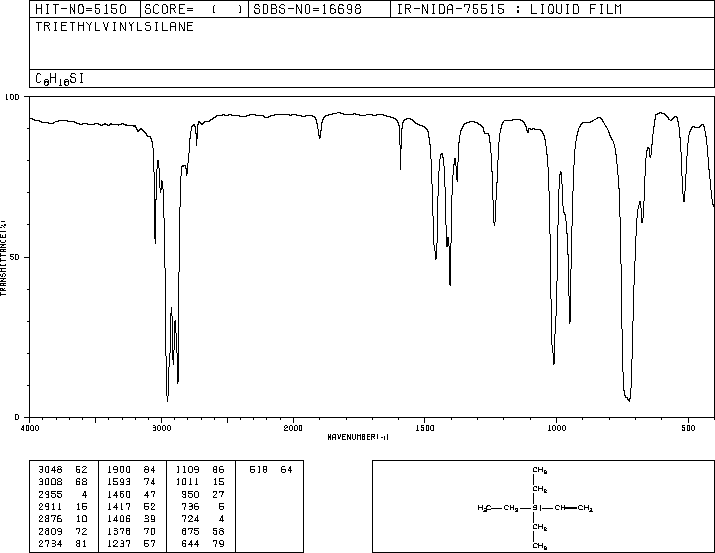
Task: Select peak table entry 1378
Action: point(119,532)
